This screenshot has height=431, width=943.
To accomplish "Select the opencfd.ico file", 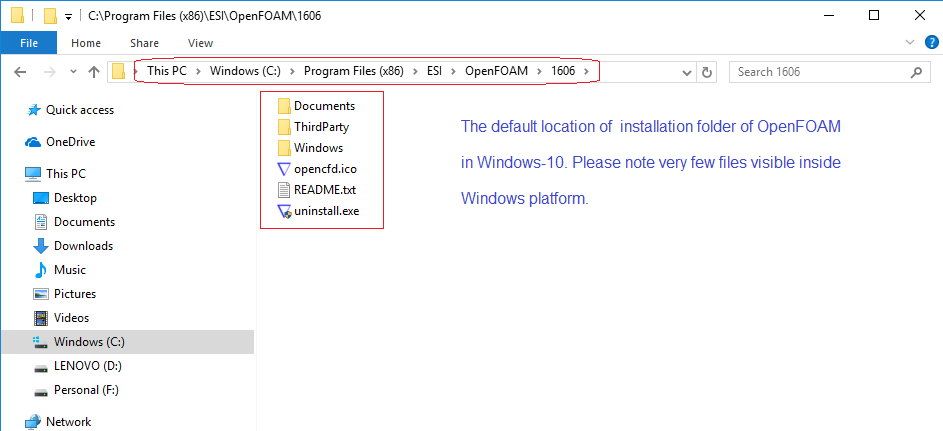I will (325, 169).
